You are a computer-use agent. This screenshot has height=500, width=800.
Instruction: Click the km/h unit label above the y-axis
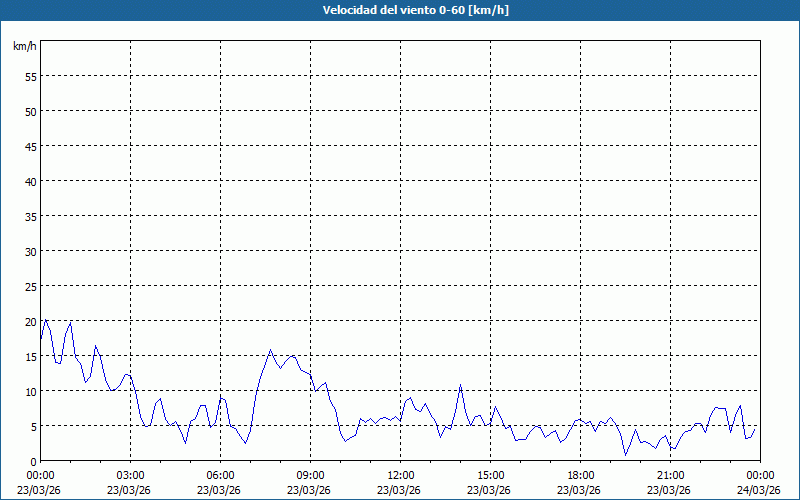click(24, 46)
